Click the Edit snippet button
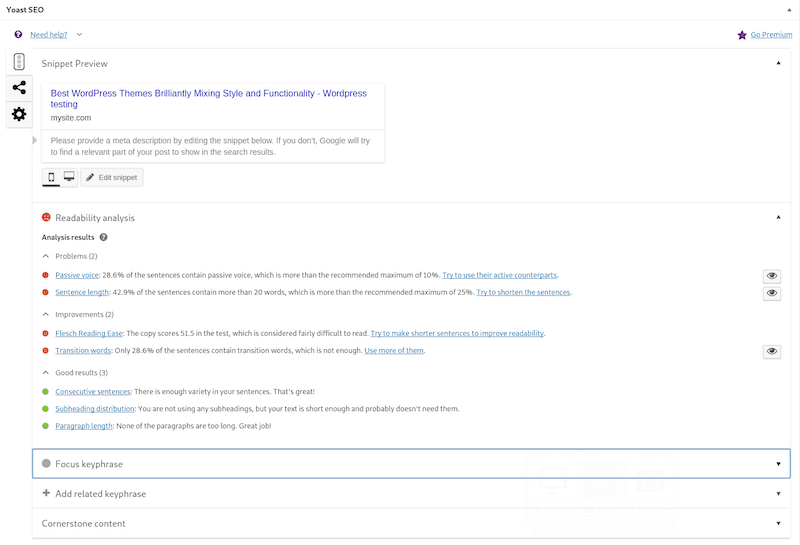Image resolution: width=800 pixels, height=545 pixels. click(x=112, y=177)
